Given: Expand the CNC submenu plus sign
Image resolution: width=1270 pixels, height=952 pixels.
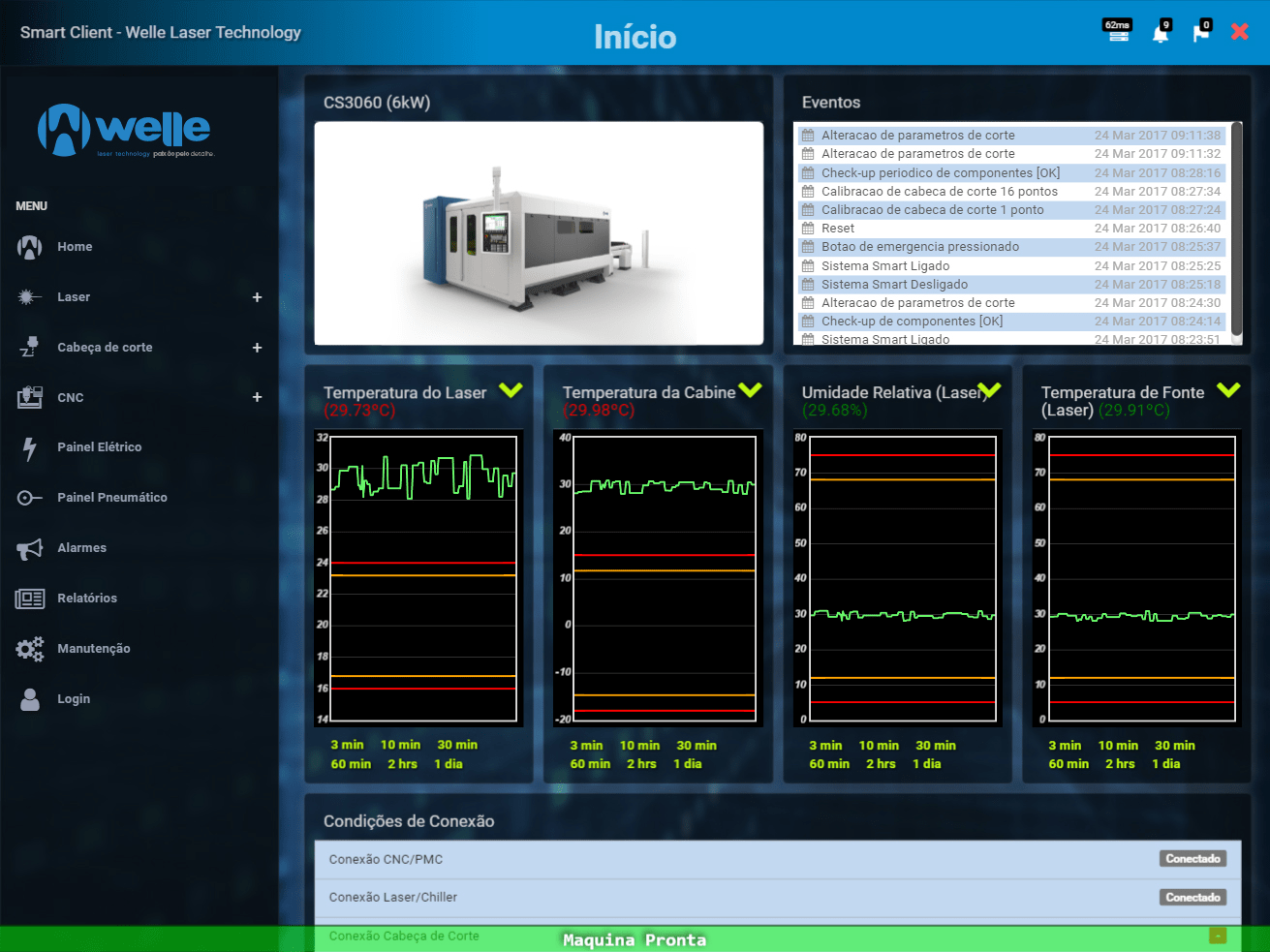Looking at the screenshot, I should click(257, 397).
